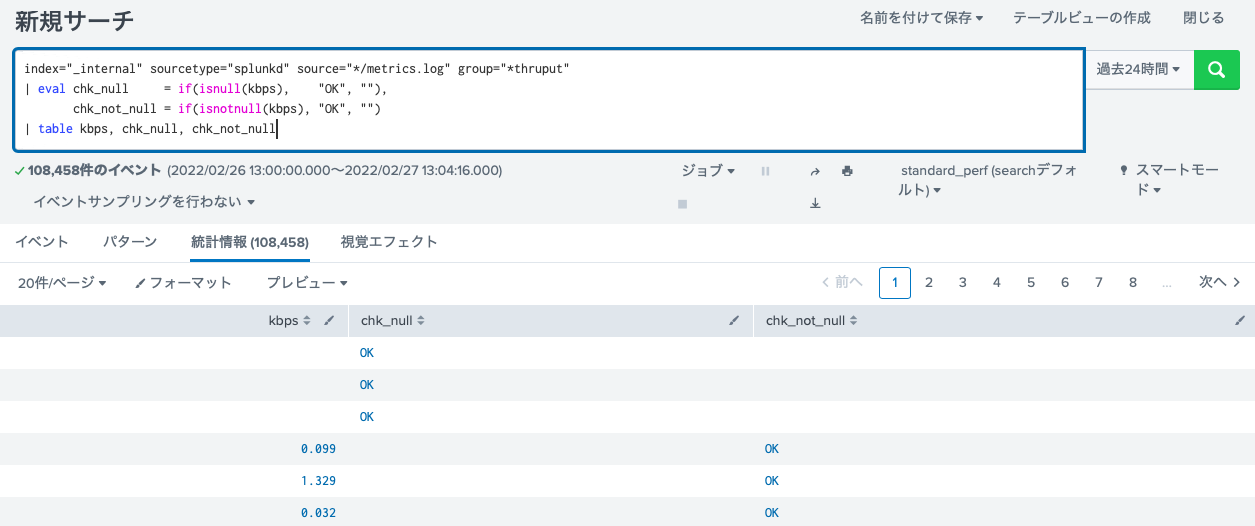Open 過去24時間 time range picker
The height and width of the screenshot is (526, 1255).
[x=1138, y=69]
